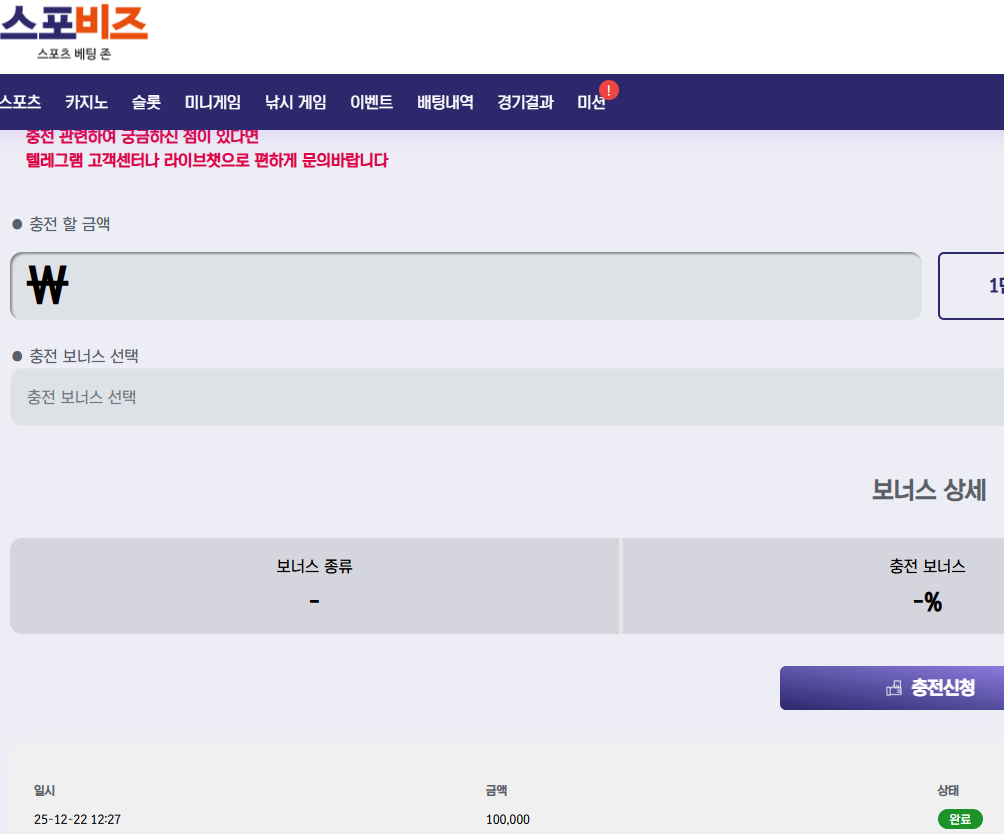The image size is (1004, 834).
Task: Click the thumbs-up icon in the 충전신청 button
Action: point(894,688)
